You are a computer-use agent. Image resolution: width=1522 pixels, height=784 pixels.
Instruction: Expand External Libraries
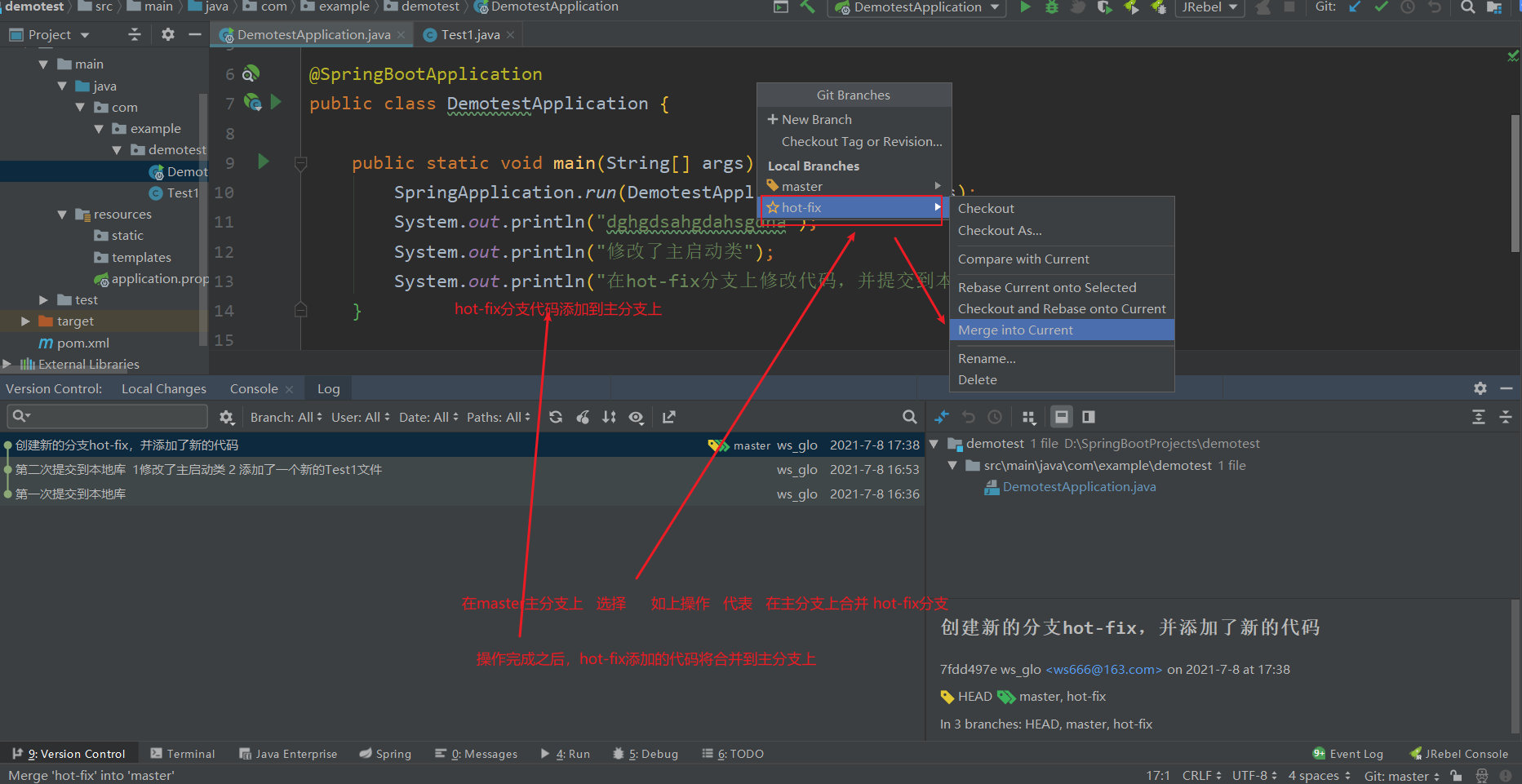[x=7, y=364]
